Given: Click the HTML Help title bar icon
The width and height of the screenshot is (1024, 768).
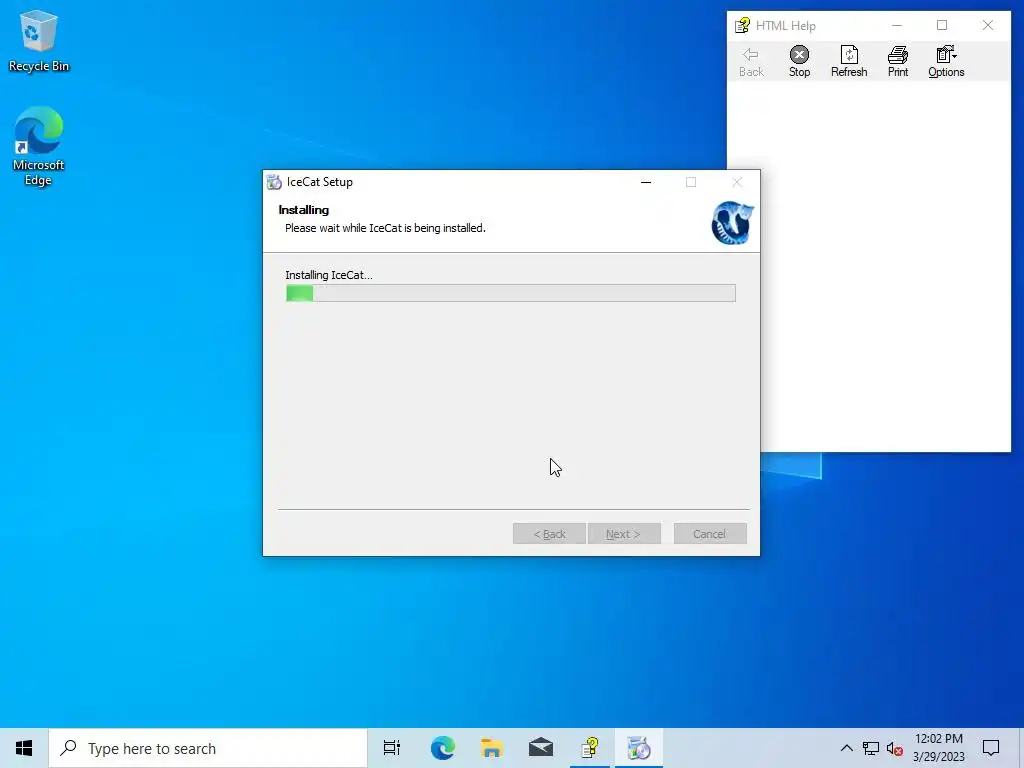Looking at the screenshot, I should tap(742, 25).
